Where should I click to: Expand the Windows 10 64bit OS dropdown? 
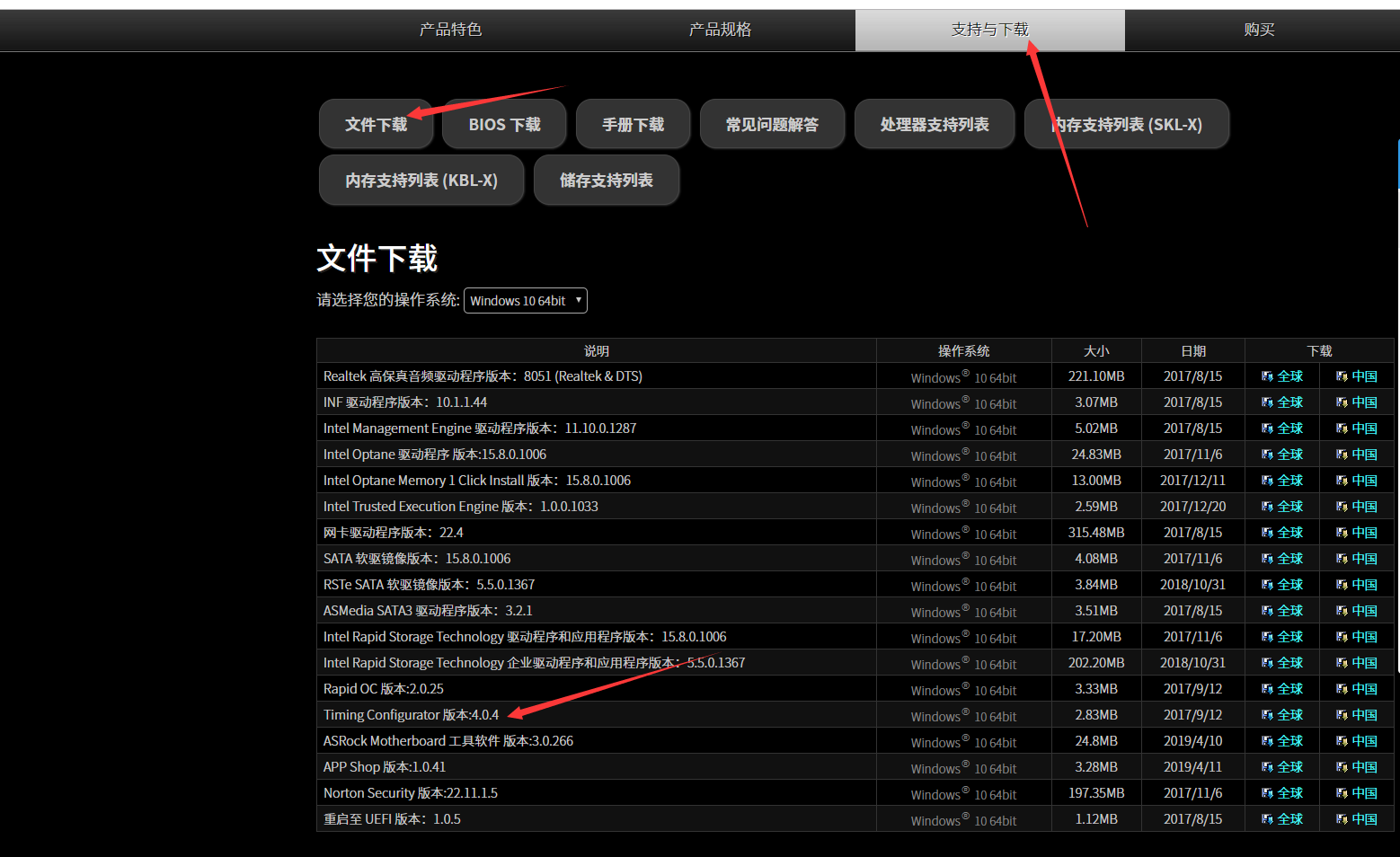526,300
